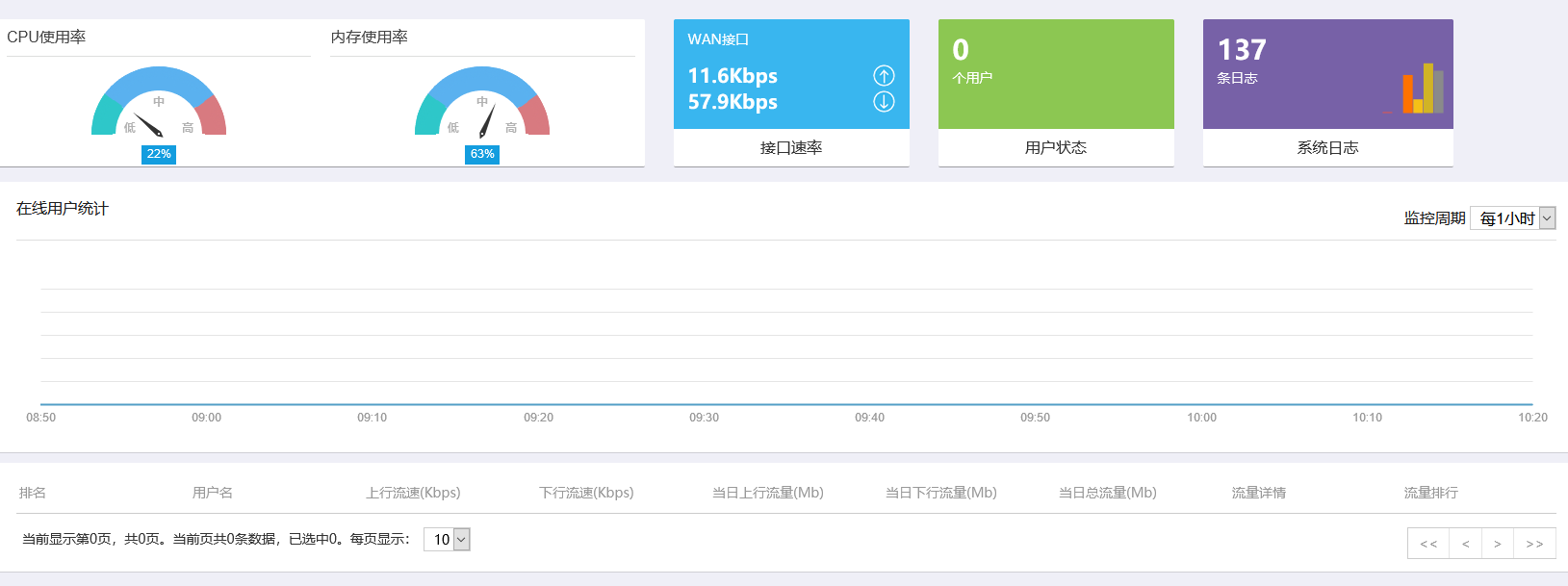The width and height of the screenshot is (1568, 586).
Task: Click the WAN download arrow icon
Action: click(x=884, y=101)
